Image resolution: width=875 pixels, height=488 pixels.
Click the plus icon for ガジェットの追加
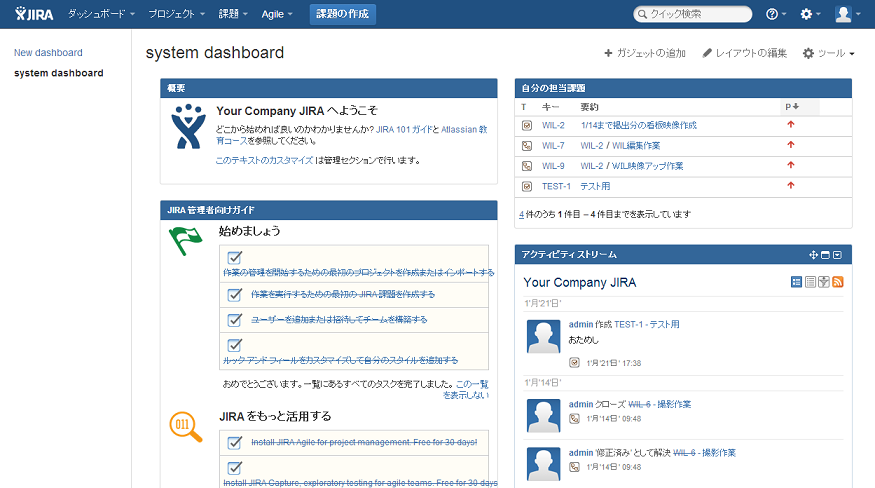point(608,53)
